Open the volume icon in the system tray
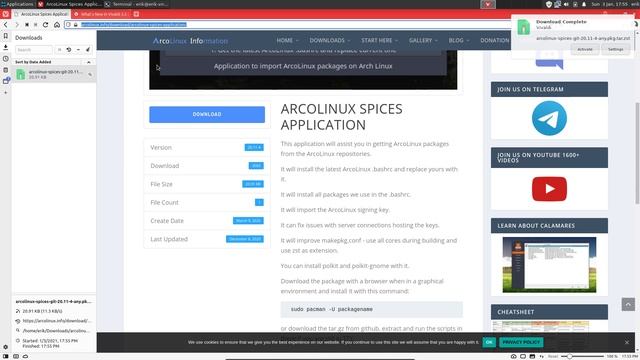The width and height of the screenshot is (640, 360). coord(566,4)
